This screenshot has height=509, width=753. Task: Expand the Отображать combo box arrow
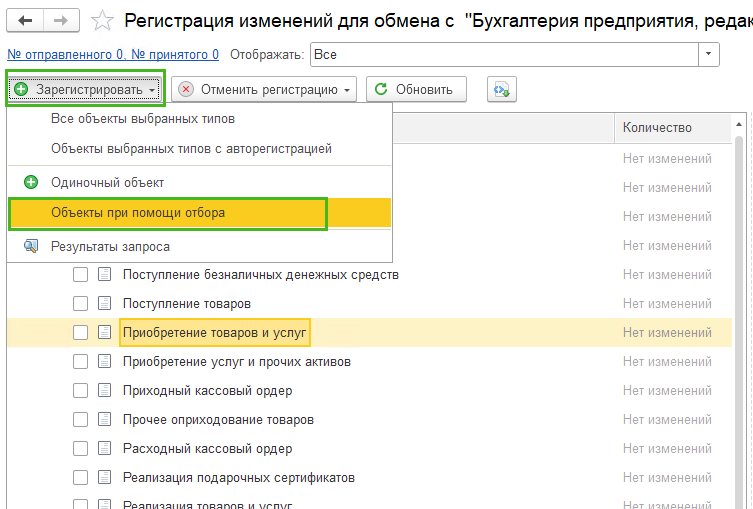[708, 54]
